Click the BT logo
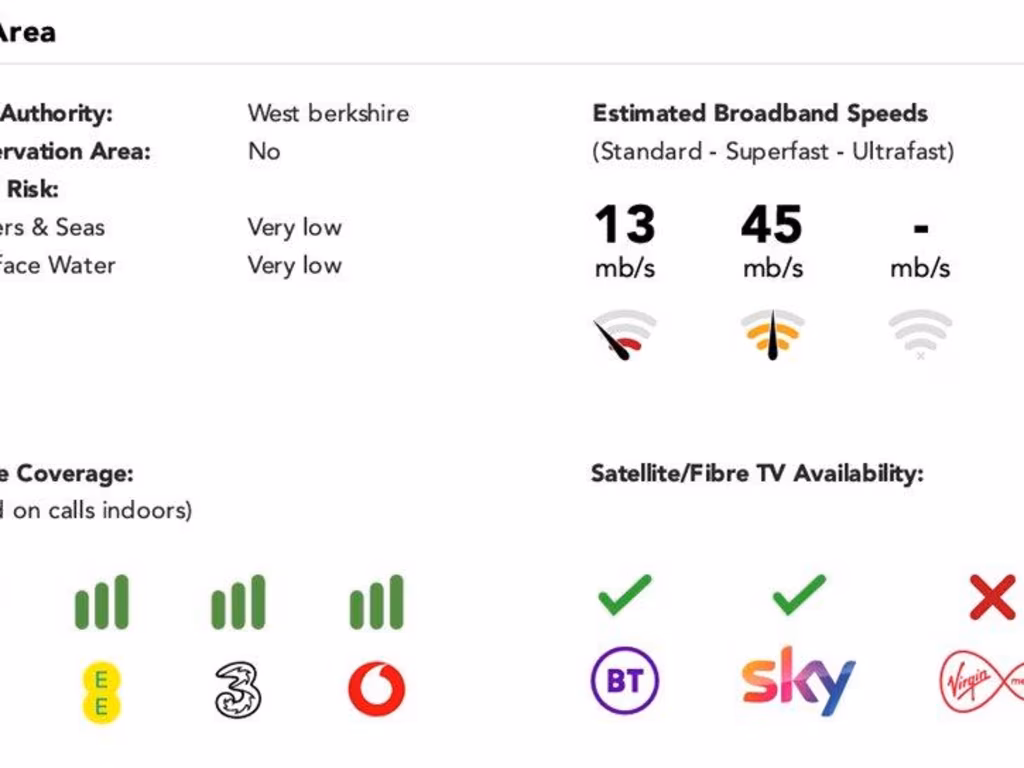The width and height of the screenshot is (1024, 768). (x=625, y=681)
